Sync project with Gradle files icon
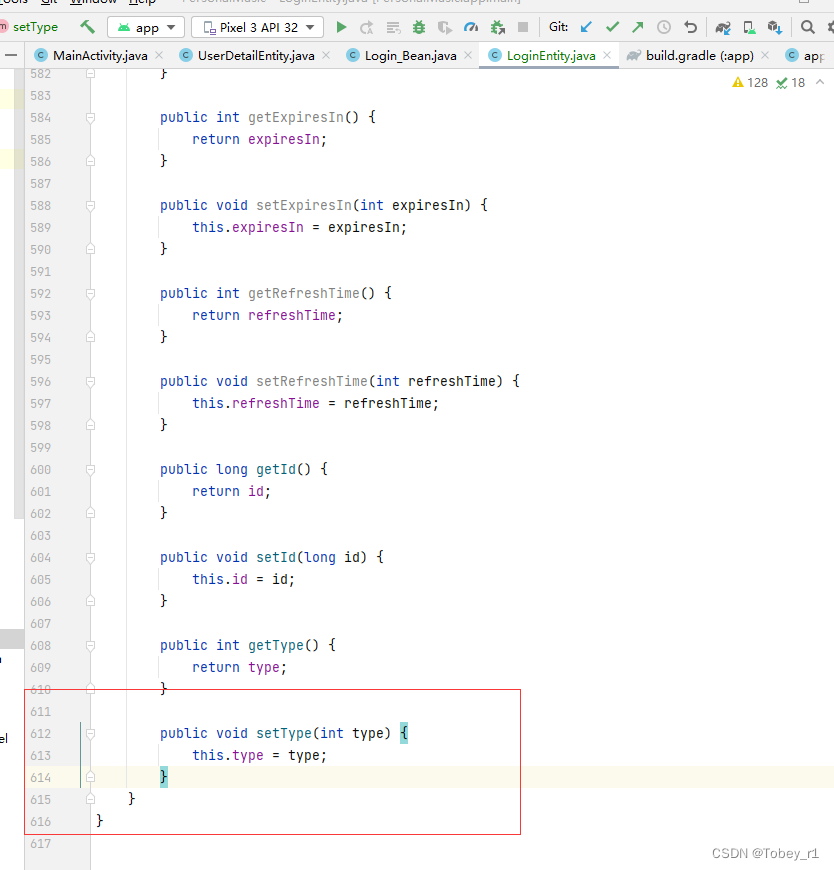834x870 pixels. [722, 27]
